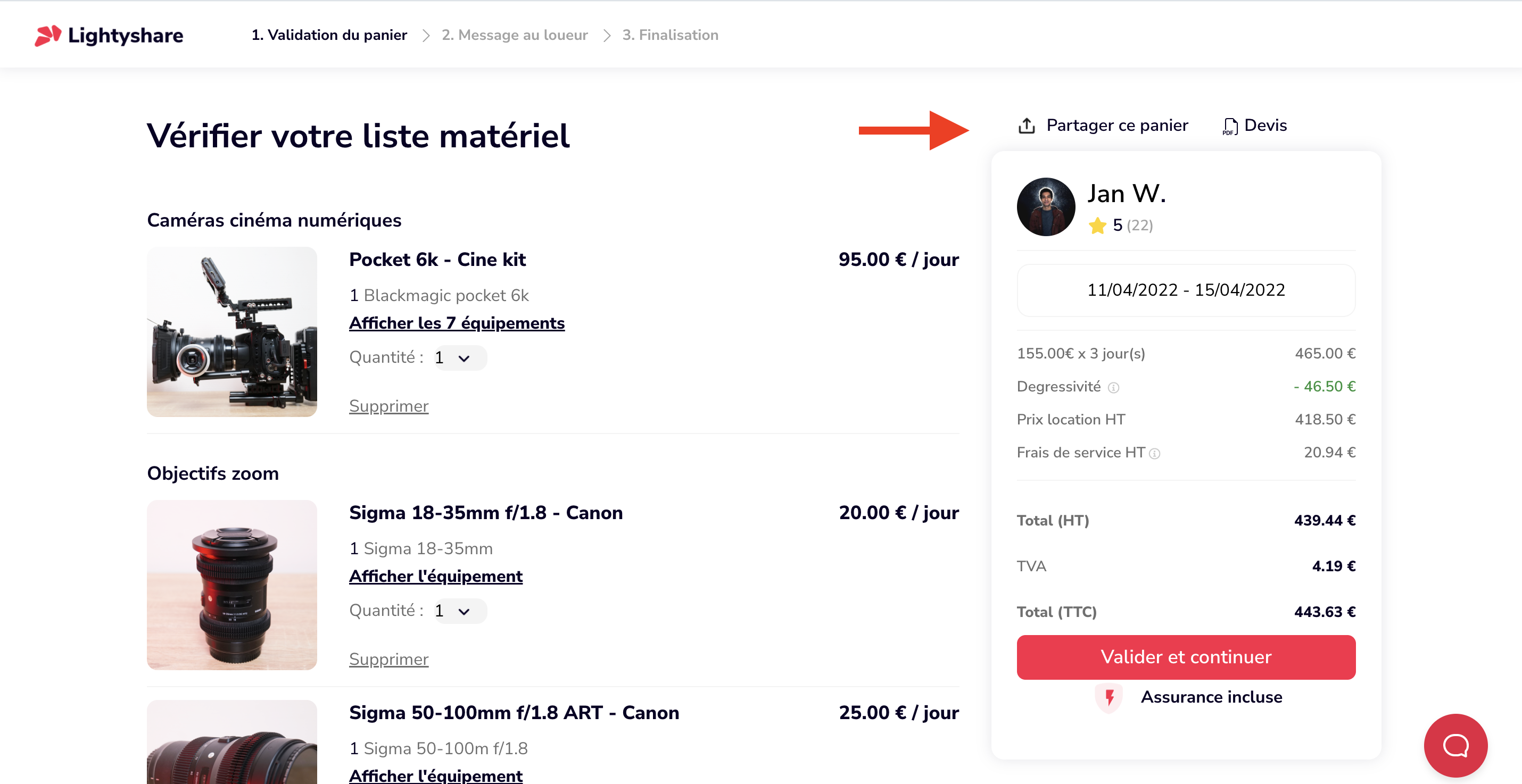
Task: Click the Frais de service HT value 20.94 €
Action: [1329, 453]
